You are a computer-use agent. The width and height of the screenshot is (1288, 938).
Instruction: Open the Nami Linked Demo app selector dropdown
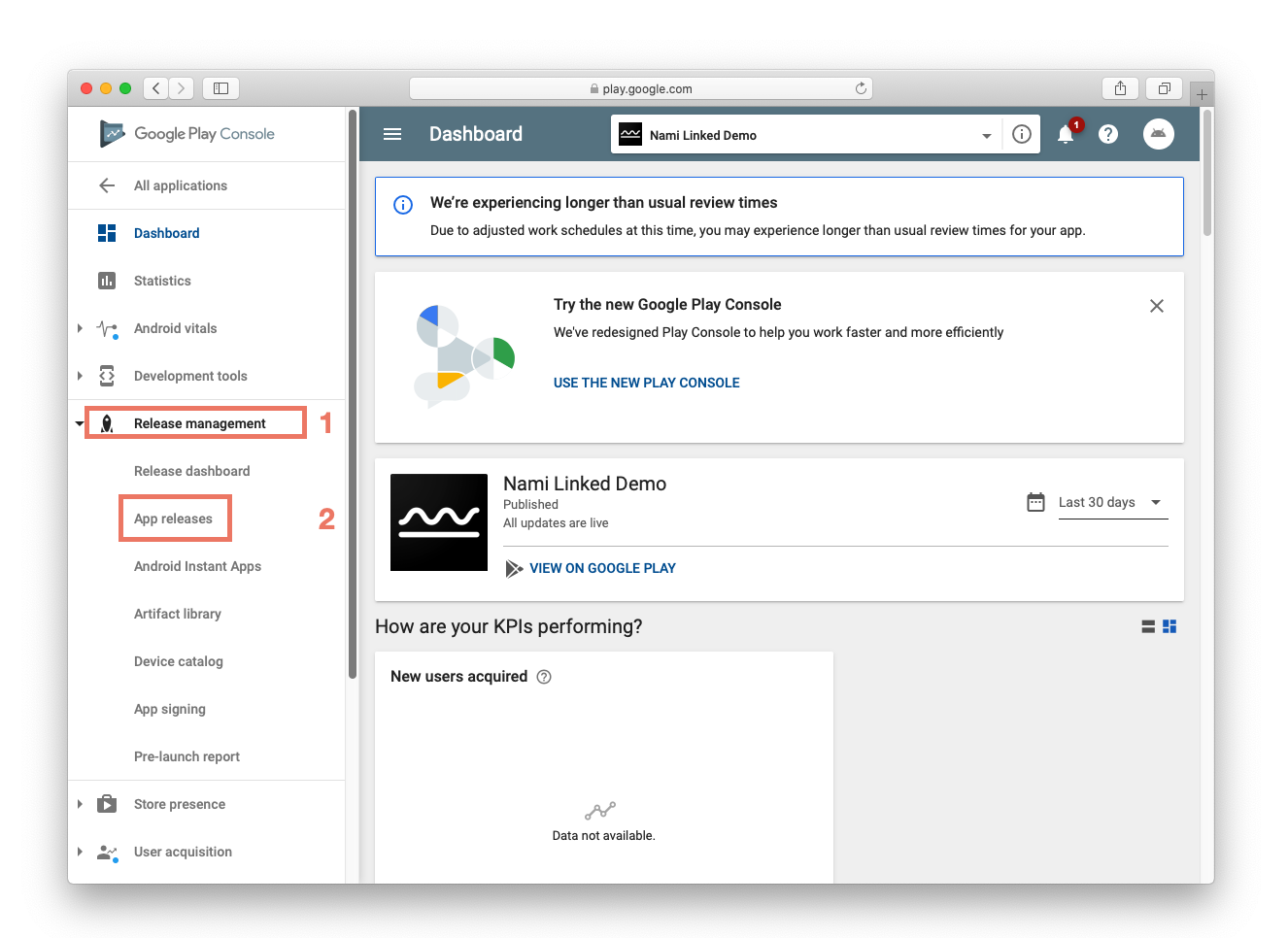click(x=986, y=136)
